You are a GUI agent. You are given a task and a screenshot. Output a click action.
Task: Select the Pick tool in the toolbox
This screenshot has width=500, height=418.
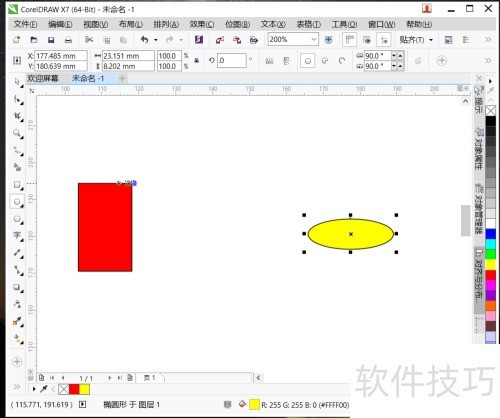click(17, 82)
